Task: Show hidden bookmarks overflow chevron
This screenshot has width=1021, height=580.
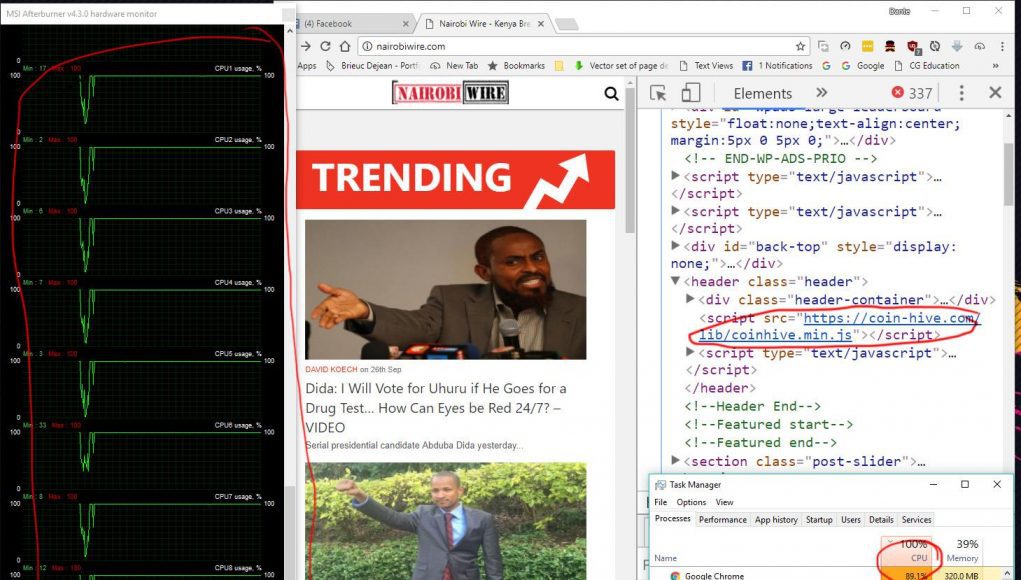Action: [996, 66]
